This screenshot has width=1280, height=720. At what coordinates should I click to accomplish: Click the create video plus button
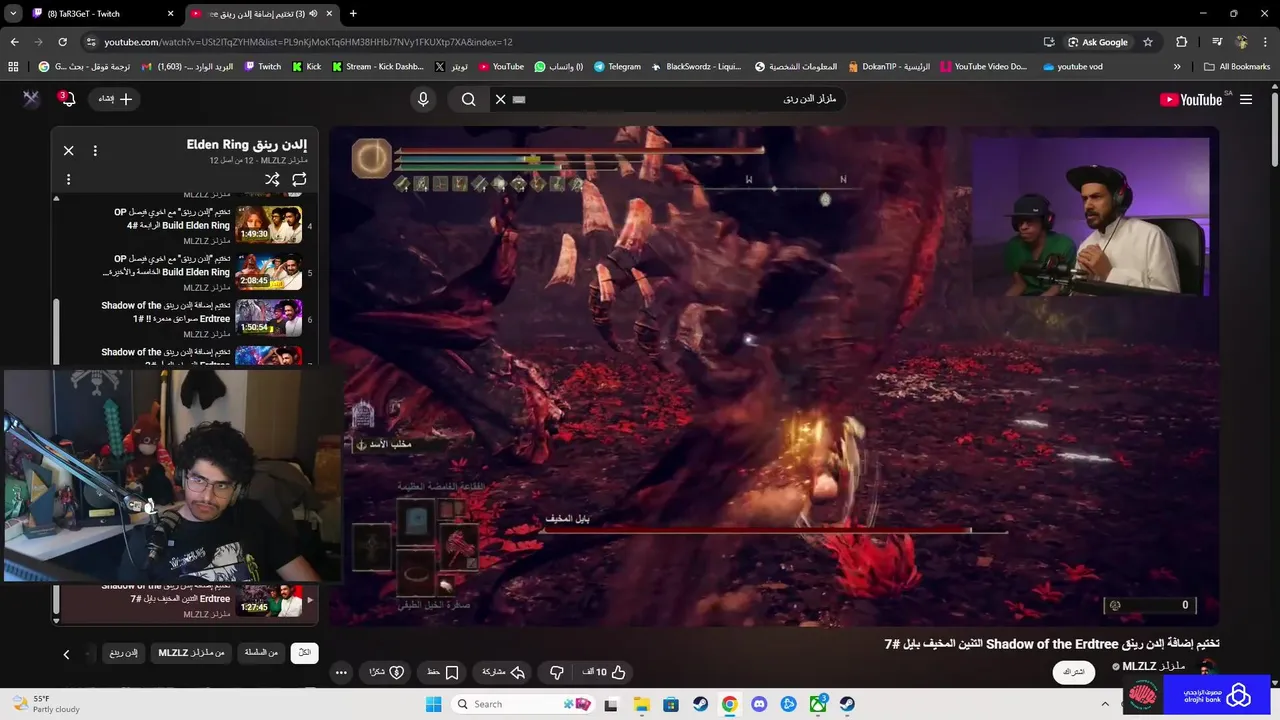[115, 99]
